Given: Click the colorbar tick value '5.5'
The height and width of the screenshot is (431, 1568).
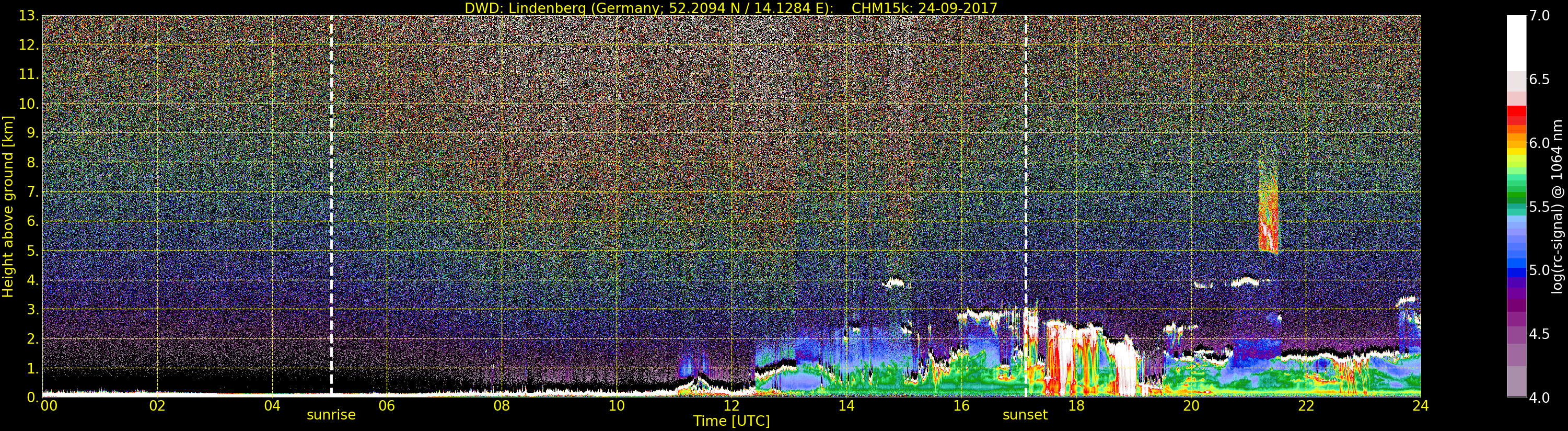Looking at the screenshot, I should pyautogui.click(x=1539, y=207).
